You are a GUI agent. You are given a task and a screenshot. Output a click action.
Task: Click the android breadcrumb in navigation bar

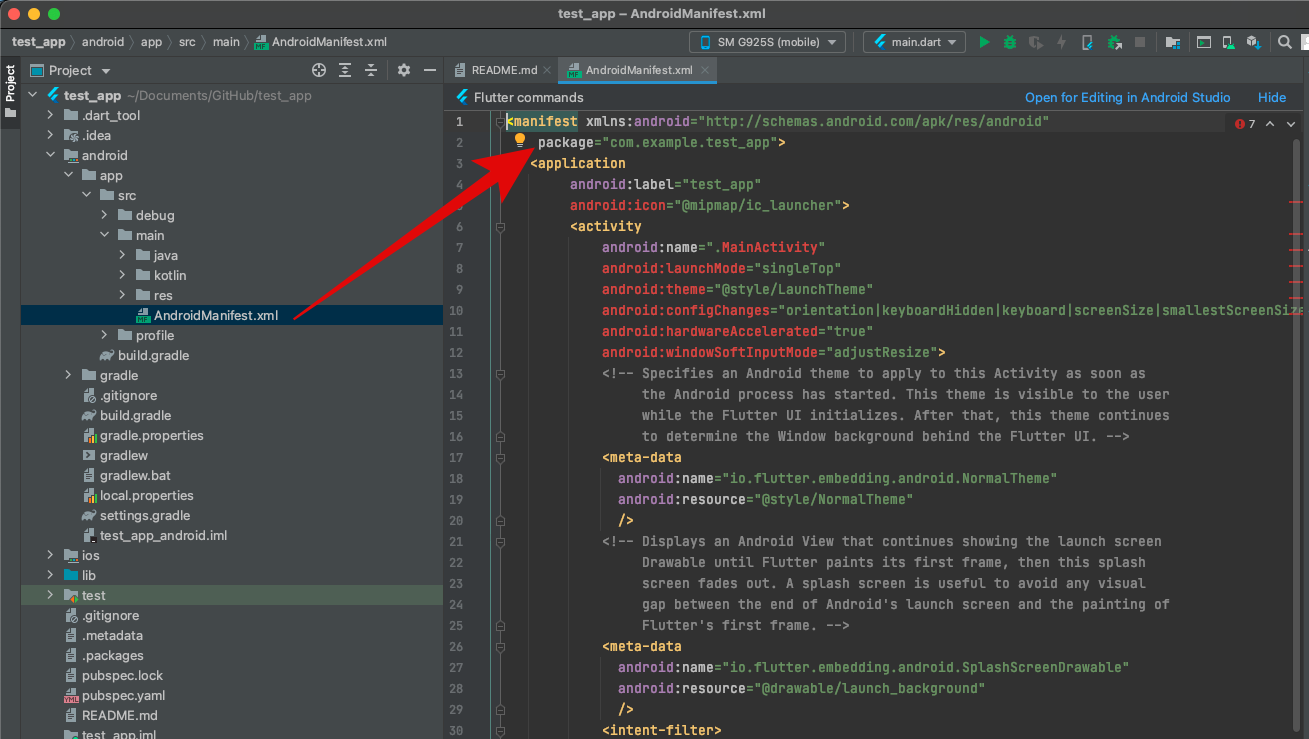tap(103, 42)
